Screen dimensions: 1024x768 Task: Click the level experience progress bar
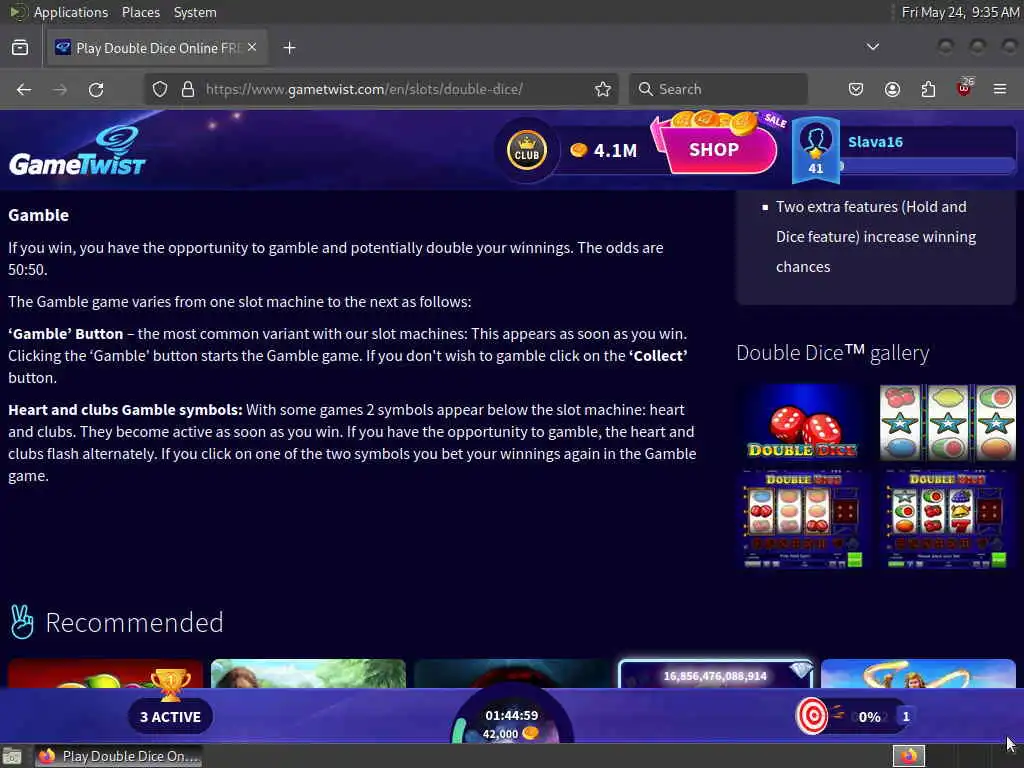(927, 166)
